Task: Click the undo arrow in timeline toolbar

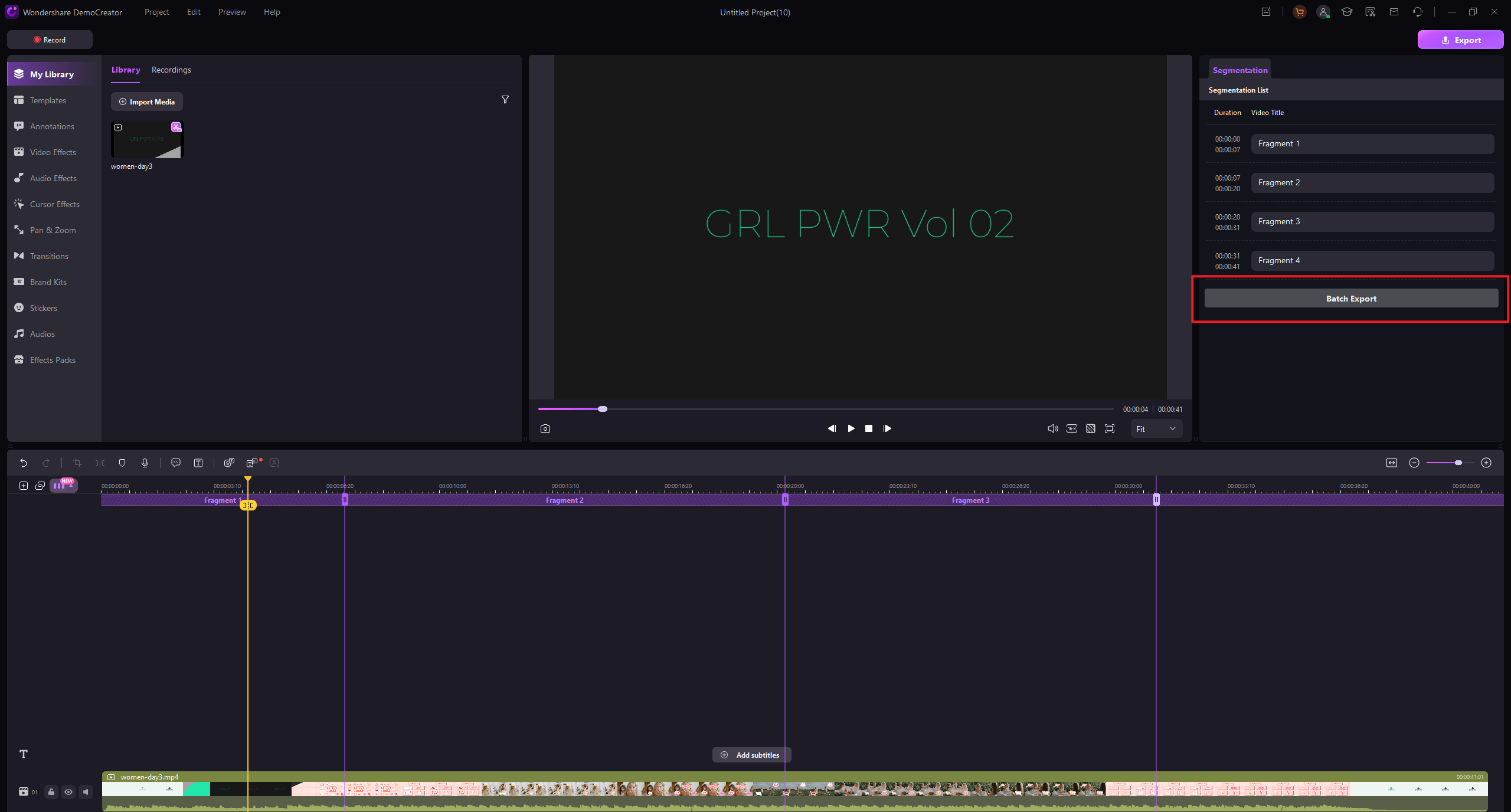Action: click(x=24, y=463)
